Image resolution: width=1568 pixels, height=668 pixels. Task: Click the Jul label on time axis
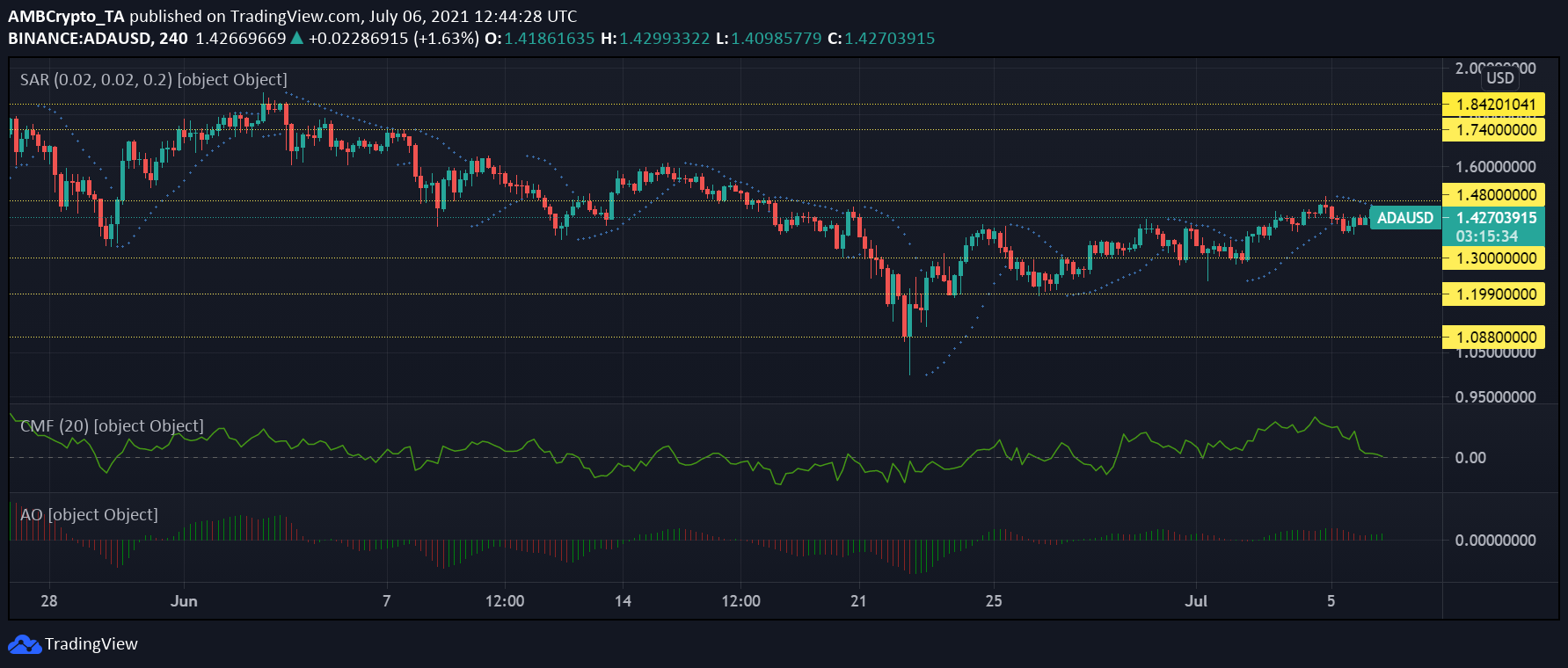[x=1196, y=601]
